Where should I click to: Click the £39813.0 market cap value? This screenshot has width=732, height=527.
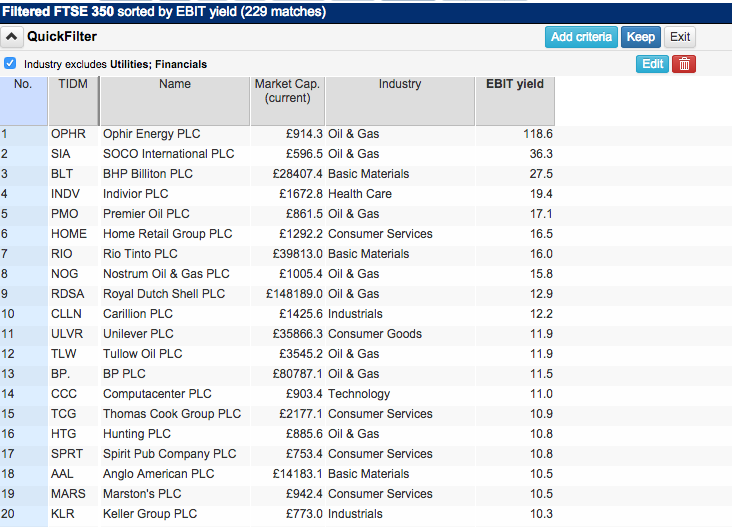(298, 254)
